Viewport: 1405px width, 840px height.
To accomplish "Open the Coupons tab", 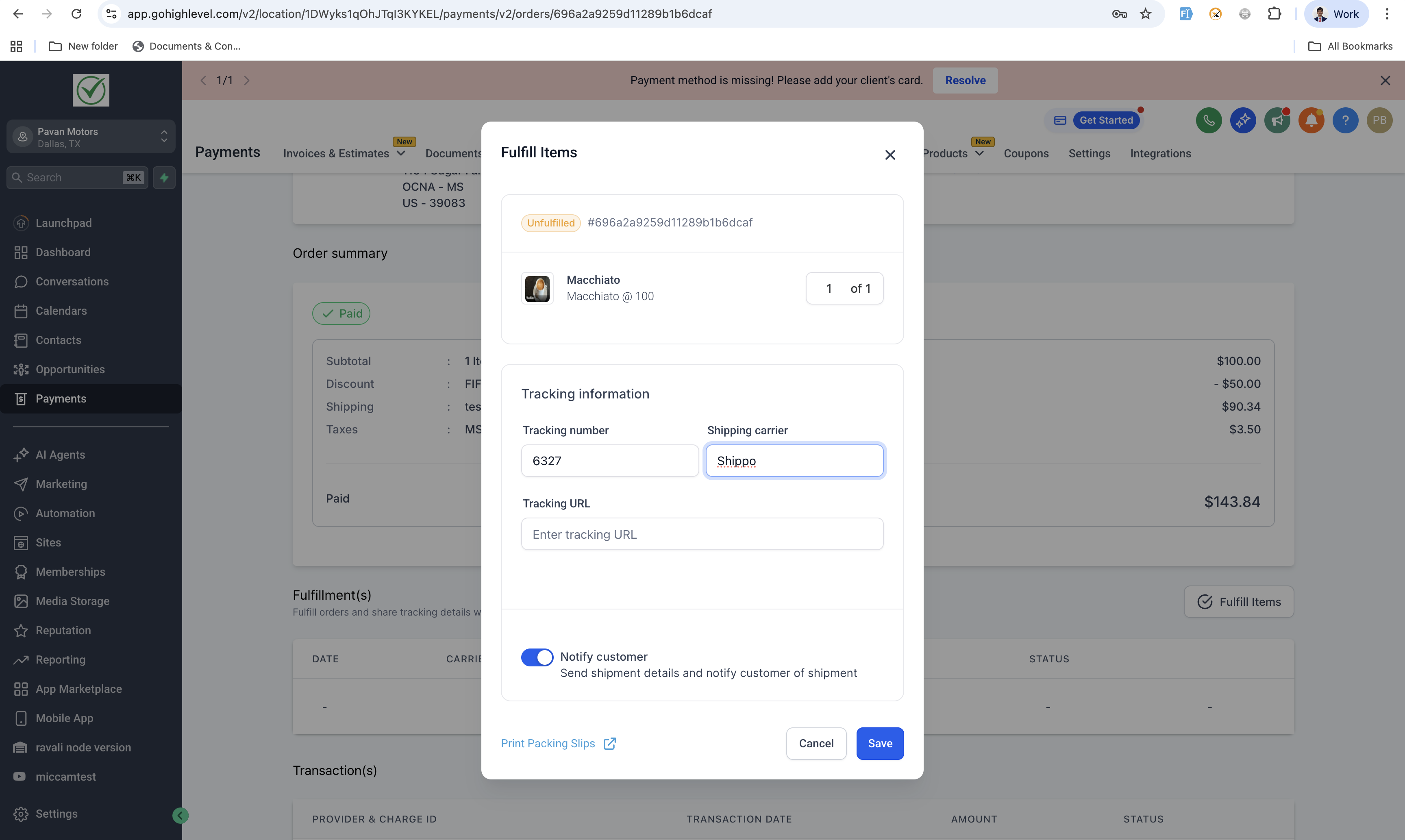I will tap(1026, 153).
